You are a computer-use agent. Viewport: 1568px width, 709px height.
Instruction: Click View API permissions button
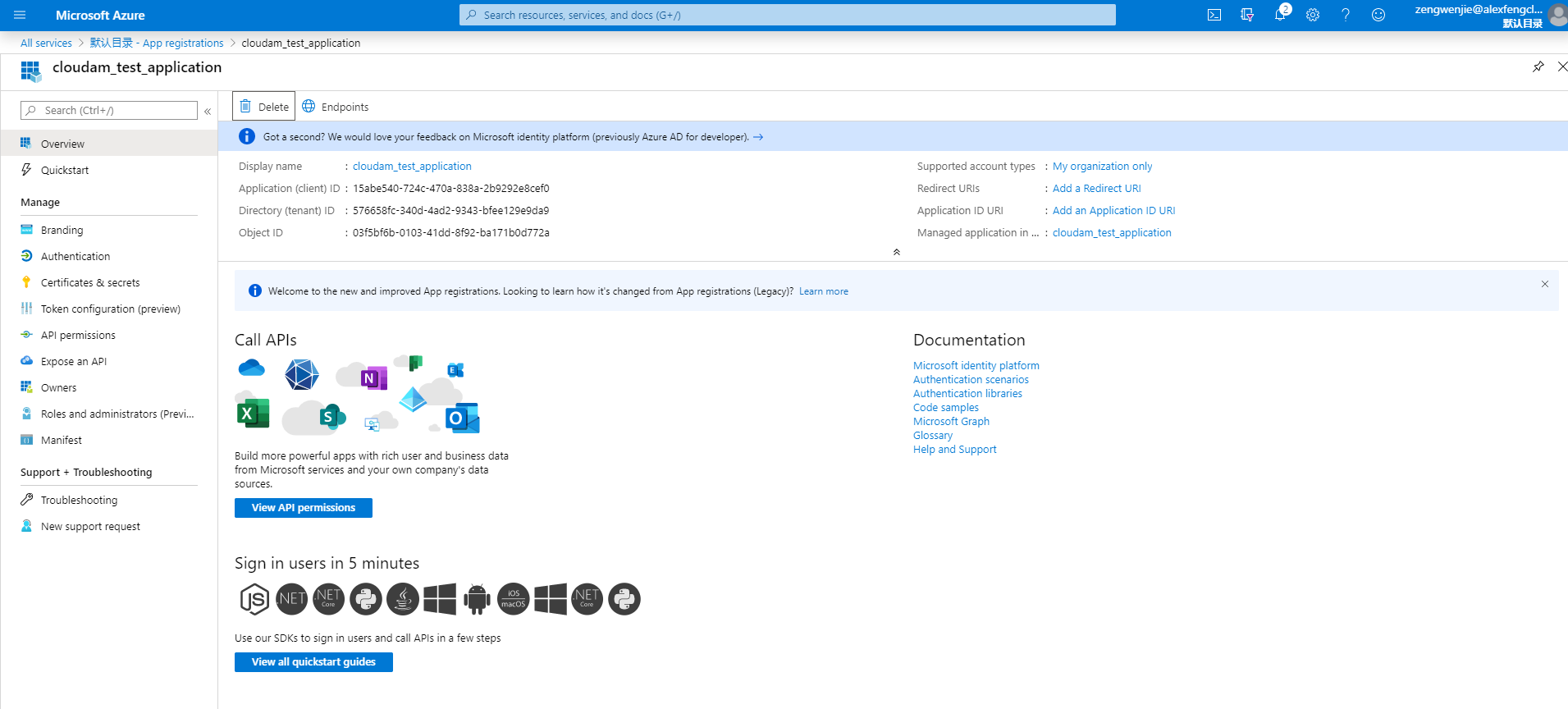tap(304, 508)
